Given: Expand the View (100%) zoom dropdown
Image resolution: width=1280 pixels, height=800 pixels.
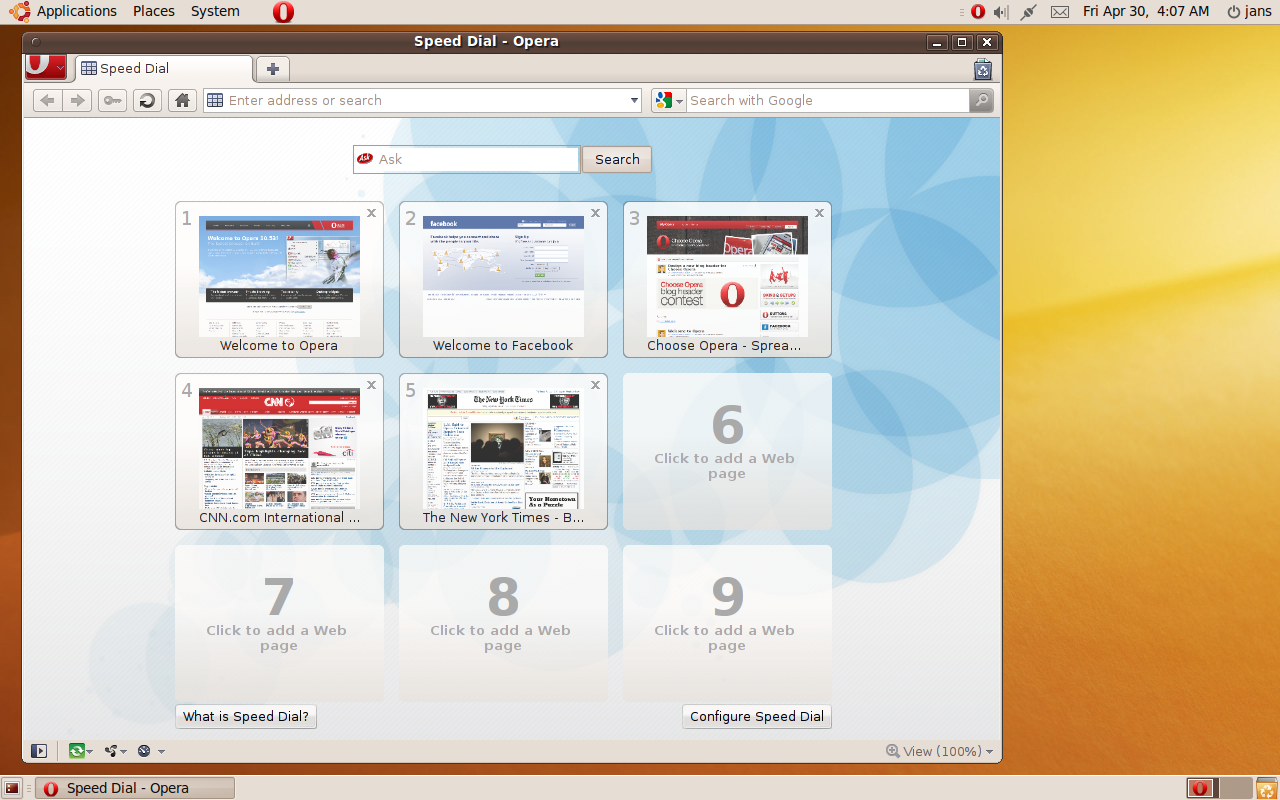Looking at the screenshot, I should pos(940,751).
